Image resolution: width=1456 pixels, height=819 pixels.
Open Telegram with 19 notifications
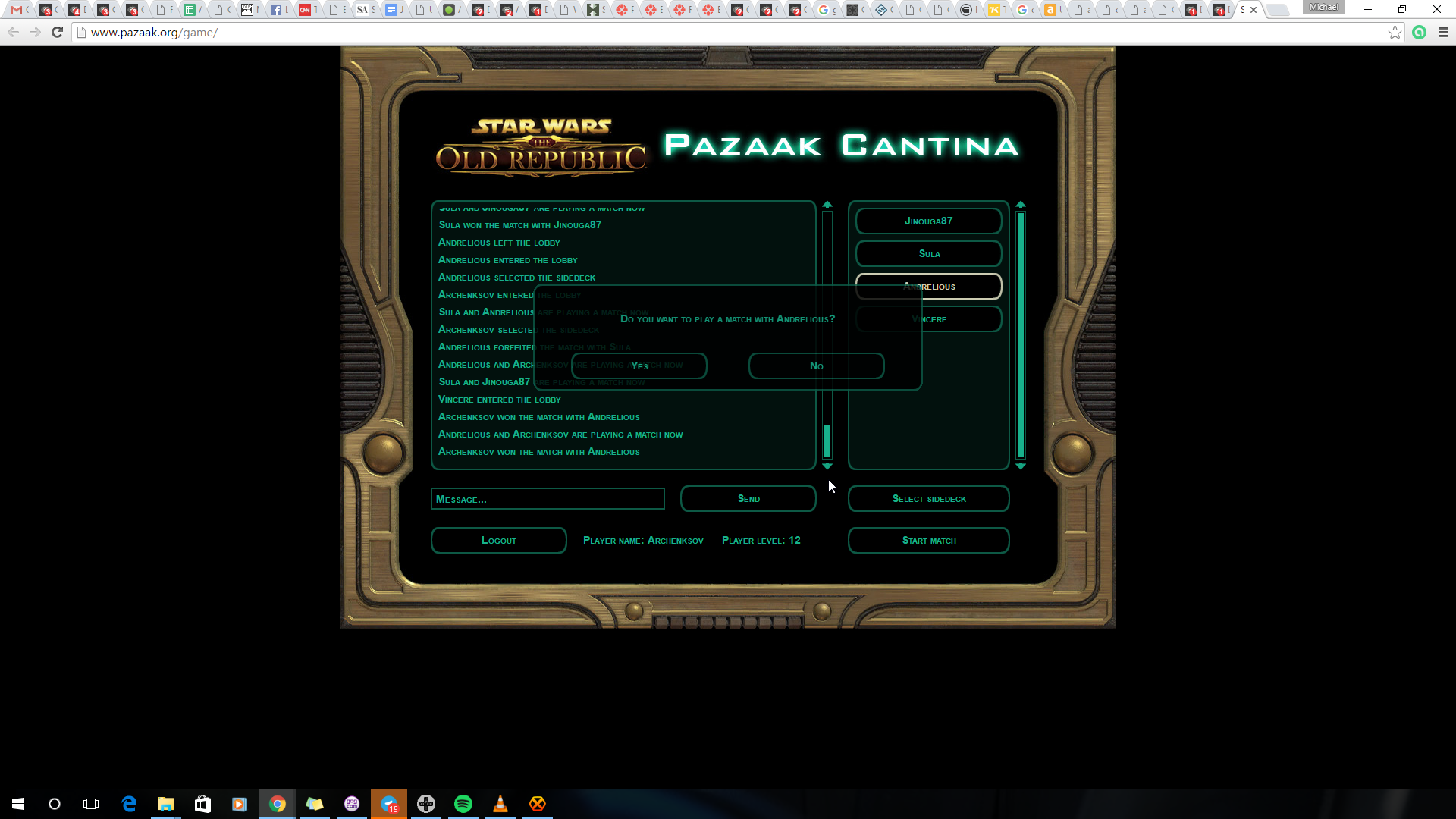[x=389, y=804]
